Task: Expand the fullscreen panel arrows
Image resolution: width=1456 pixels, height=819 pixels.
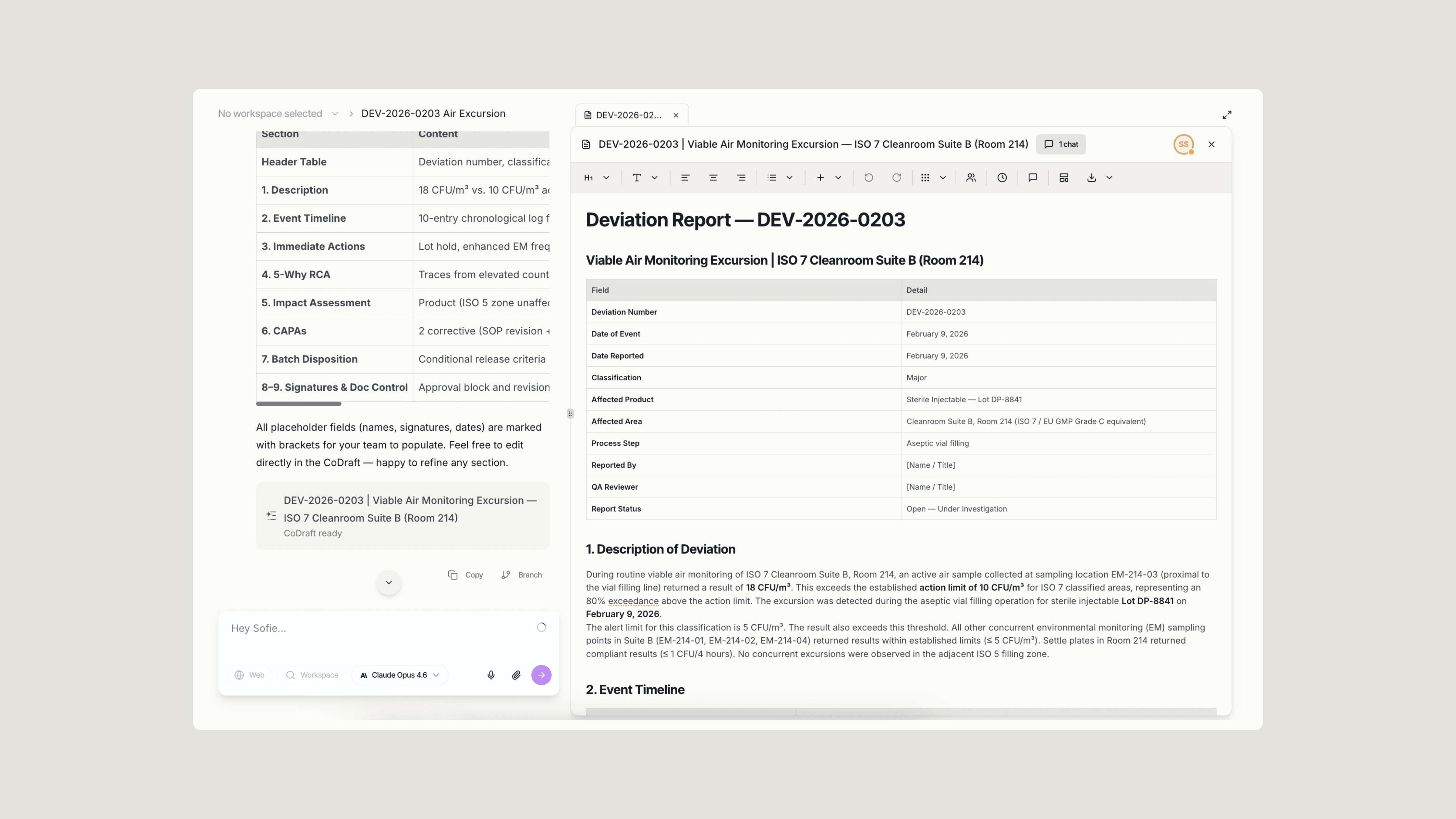Action: click(1226, 115)
